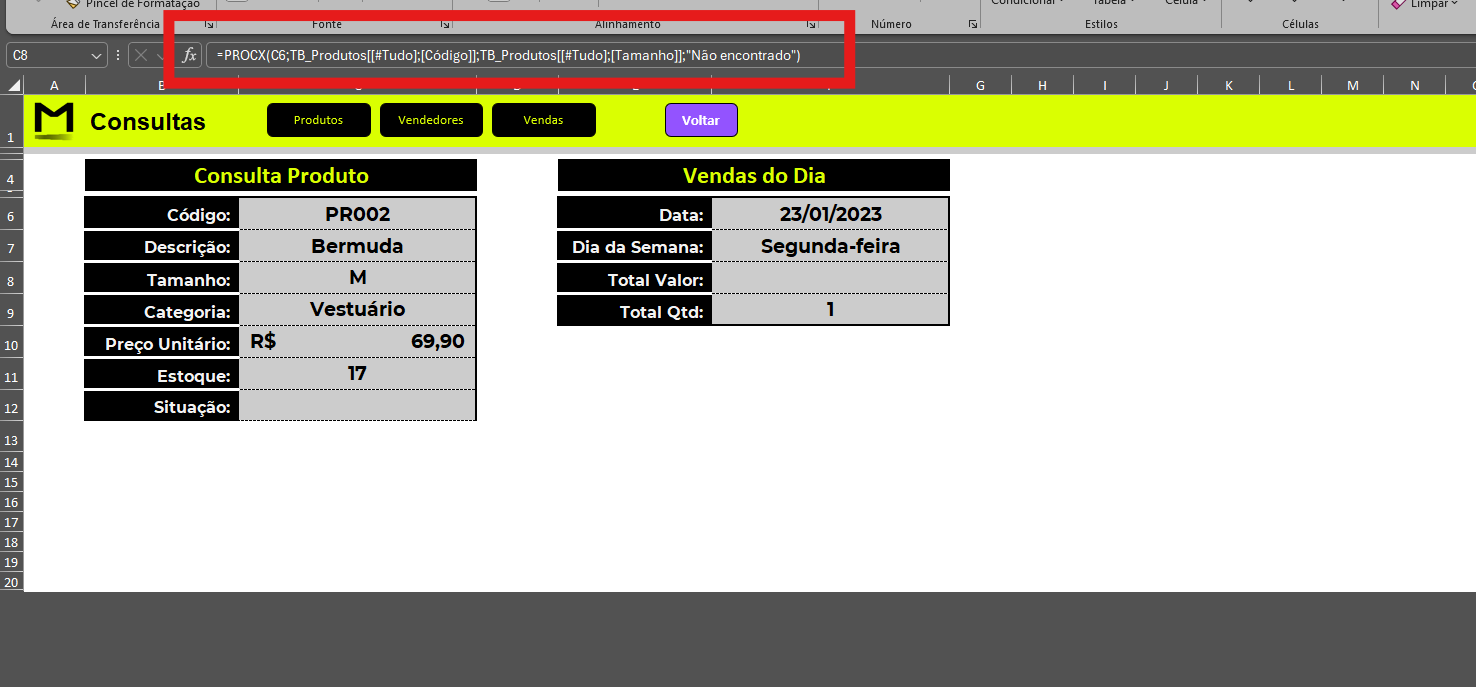The height and width of the screenshot is (687, 1476).
Task: Click the Tamanho: label cell
Action: [x=162, y=279]
